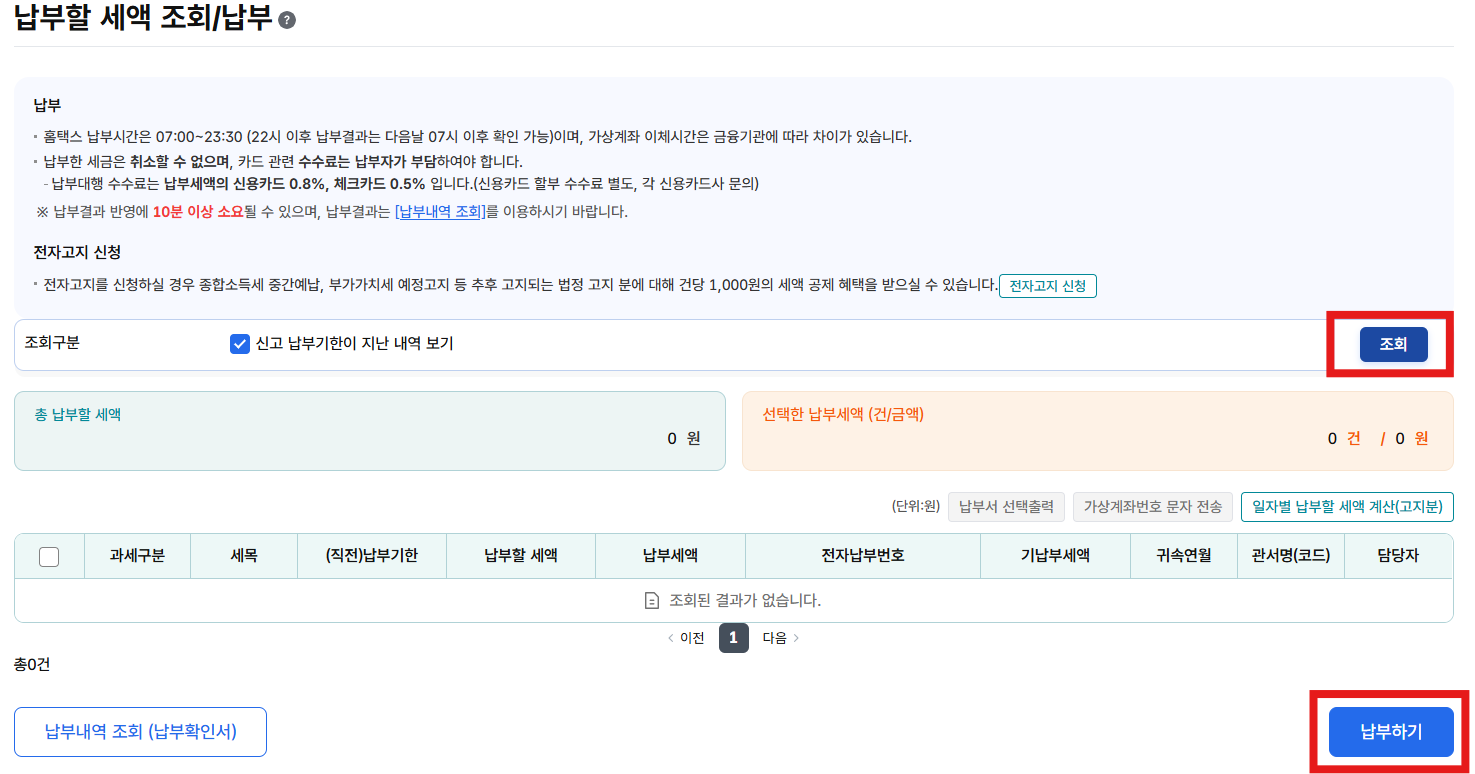Click the 귀속연월 column header
This screenshot has width=1475, height=774.
pos(1183,556)
